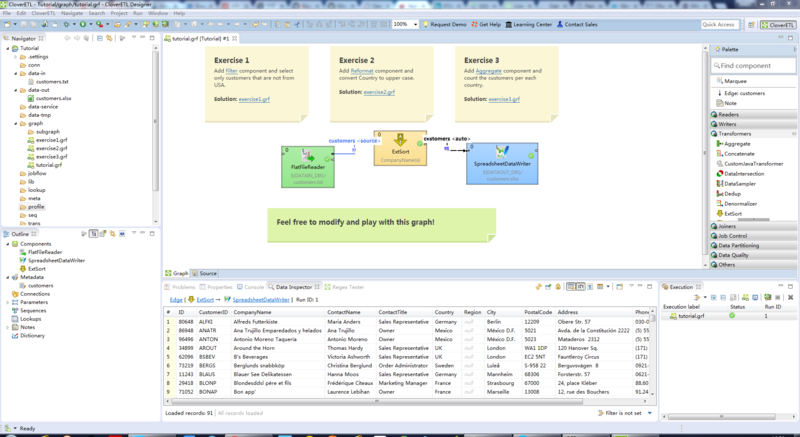Viewport: 800px width, 437px height.
Task: Choose ExtSort in Palette list
Action: coord(729,214)
